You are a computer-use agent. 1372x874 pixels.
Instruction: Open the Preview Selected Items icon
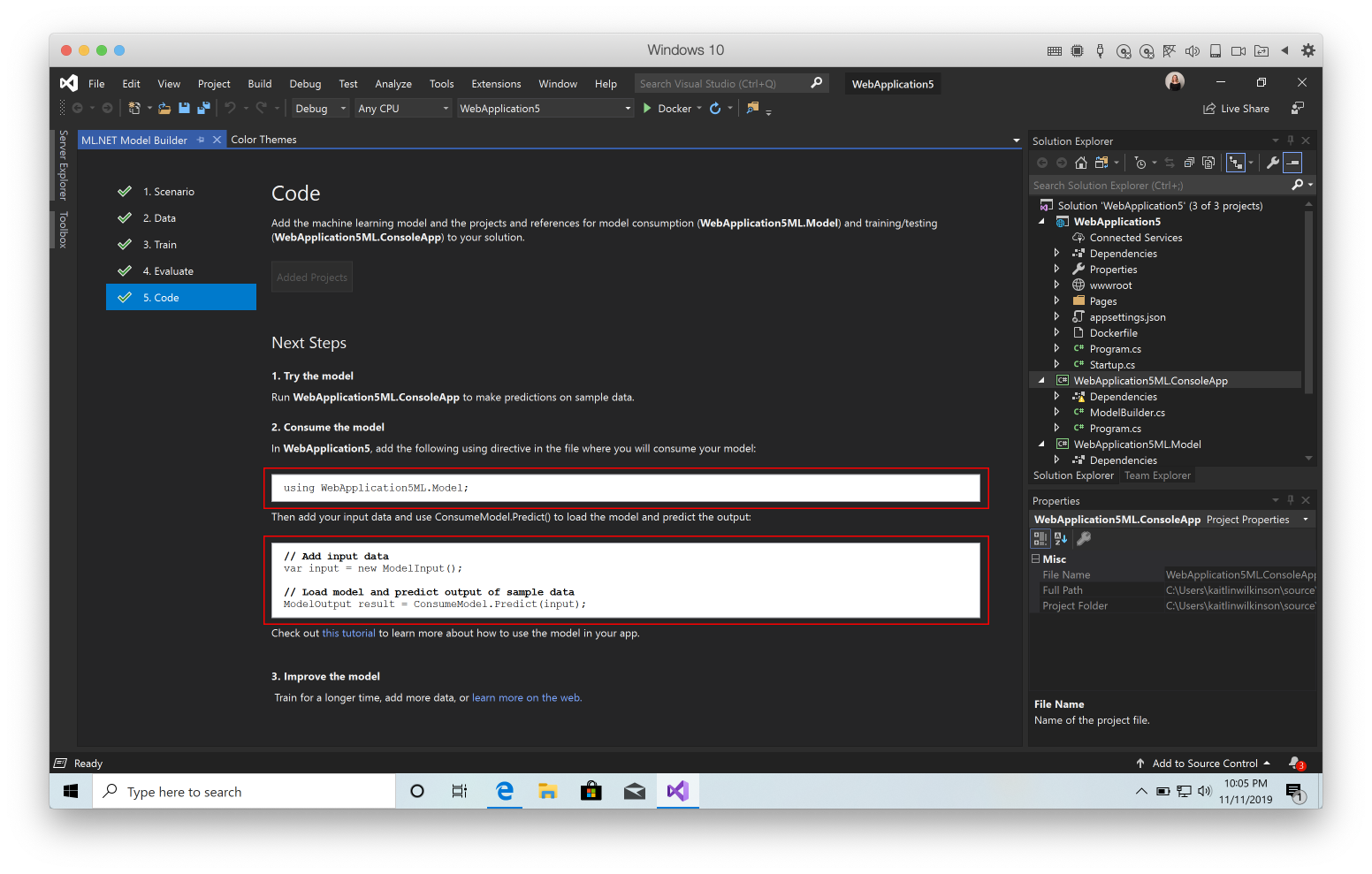1292,163
